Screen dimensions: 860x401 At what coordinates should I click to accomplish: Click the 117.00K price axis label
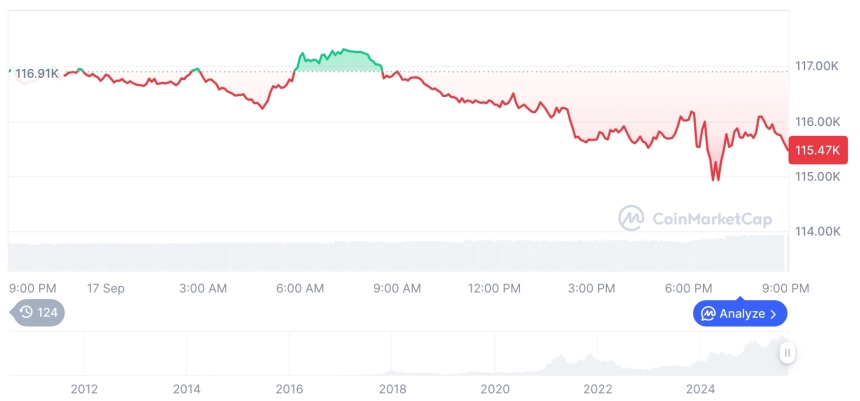817,66
